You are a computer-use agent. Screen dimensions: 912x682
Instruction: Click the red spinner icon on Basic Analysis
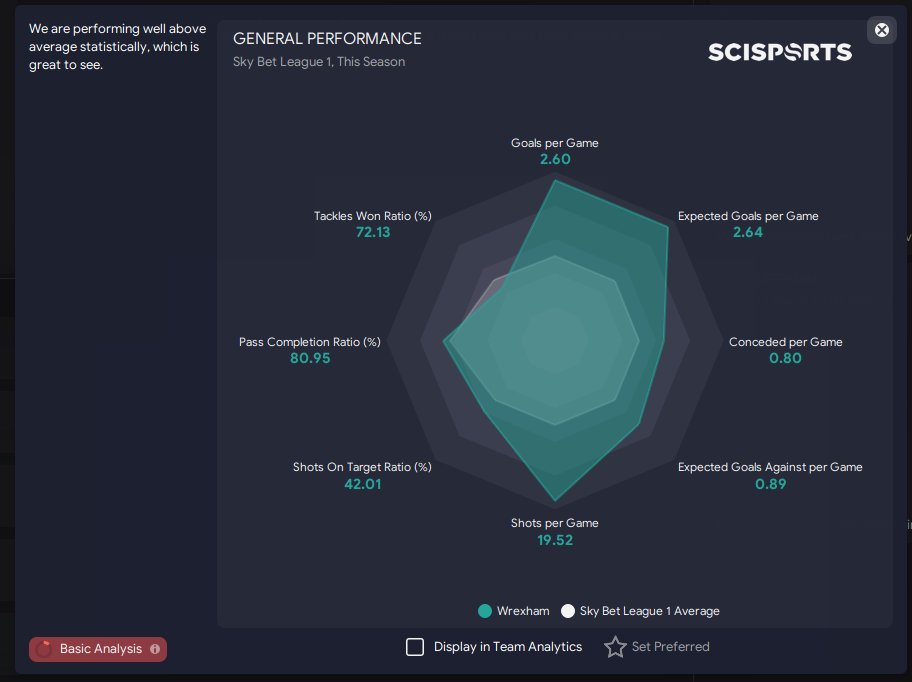[x=44, y=649]
